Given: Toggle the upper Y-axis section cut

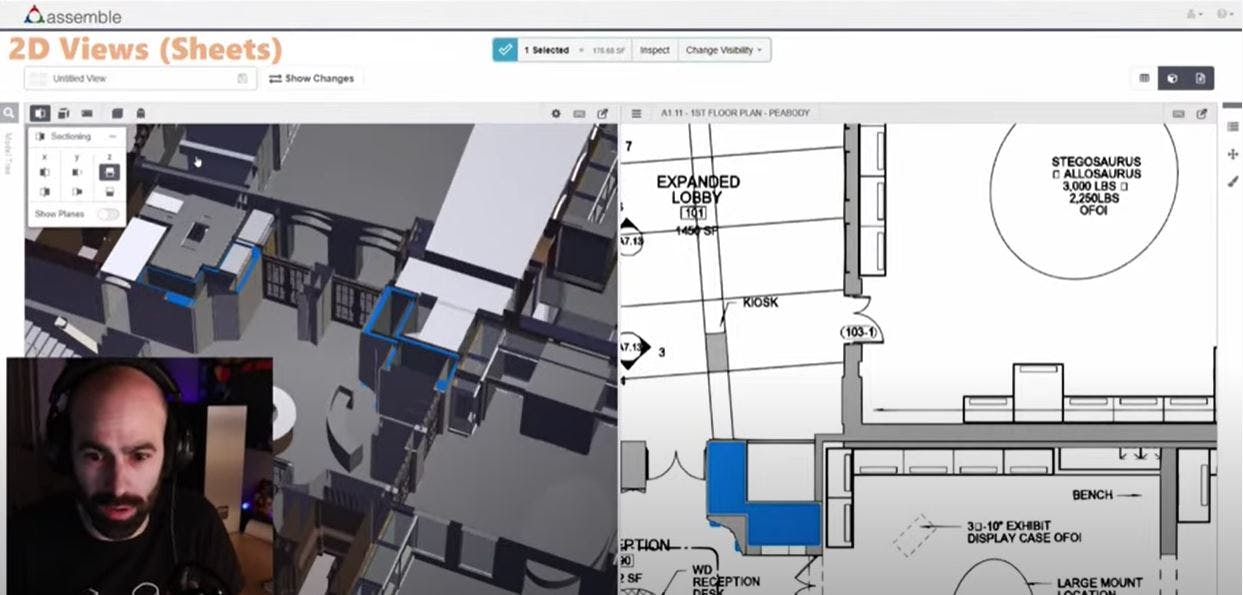Looking at the screenshot, I should point(77,172).
